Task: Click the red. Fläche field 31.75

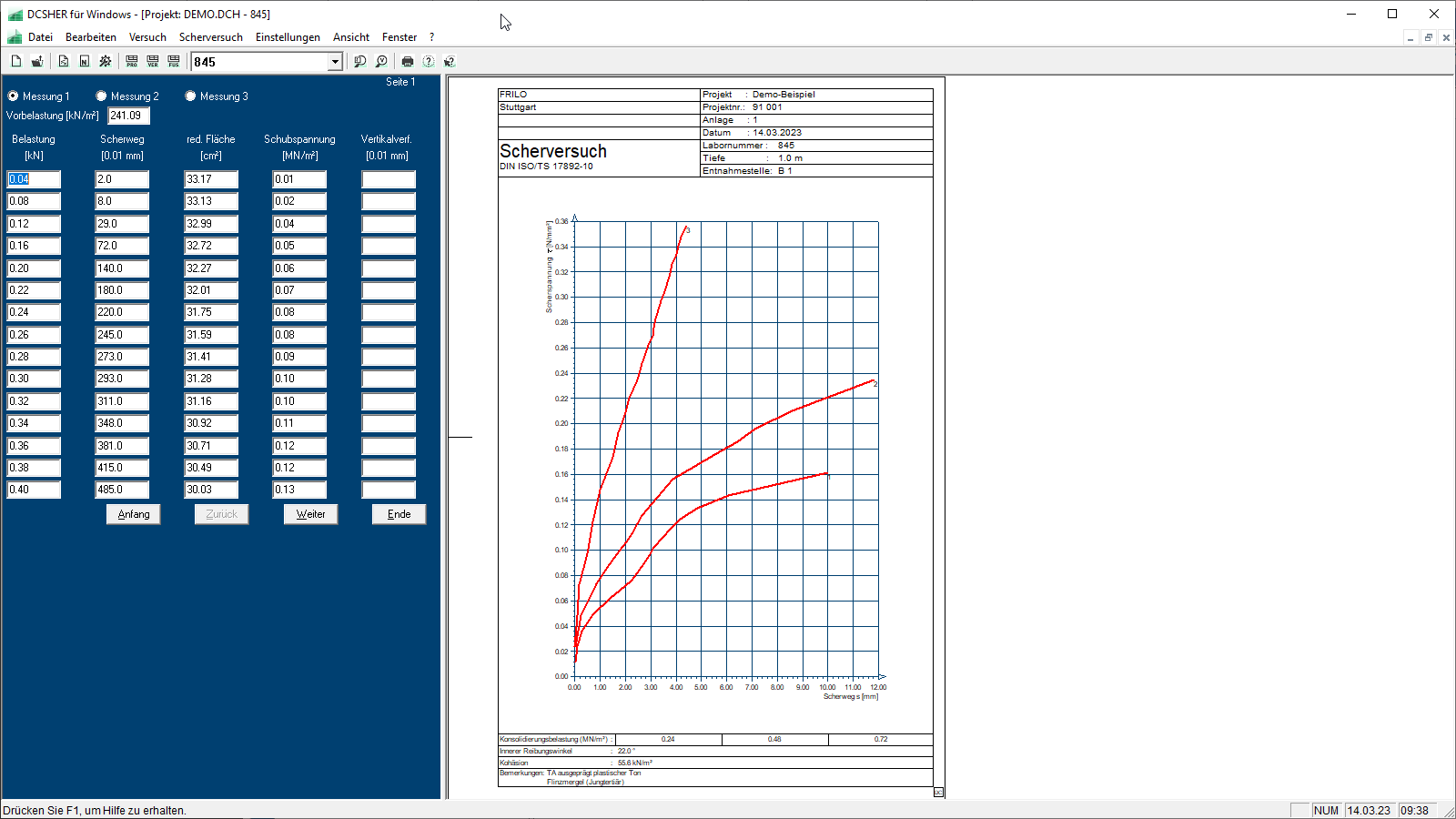Action: point(211,312)
